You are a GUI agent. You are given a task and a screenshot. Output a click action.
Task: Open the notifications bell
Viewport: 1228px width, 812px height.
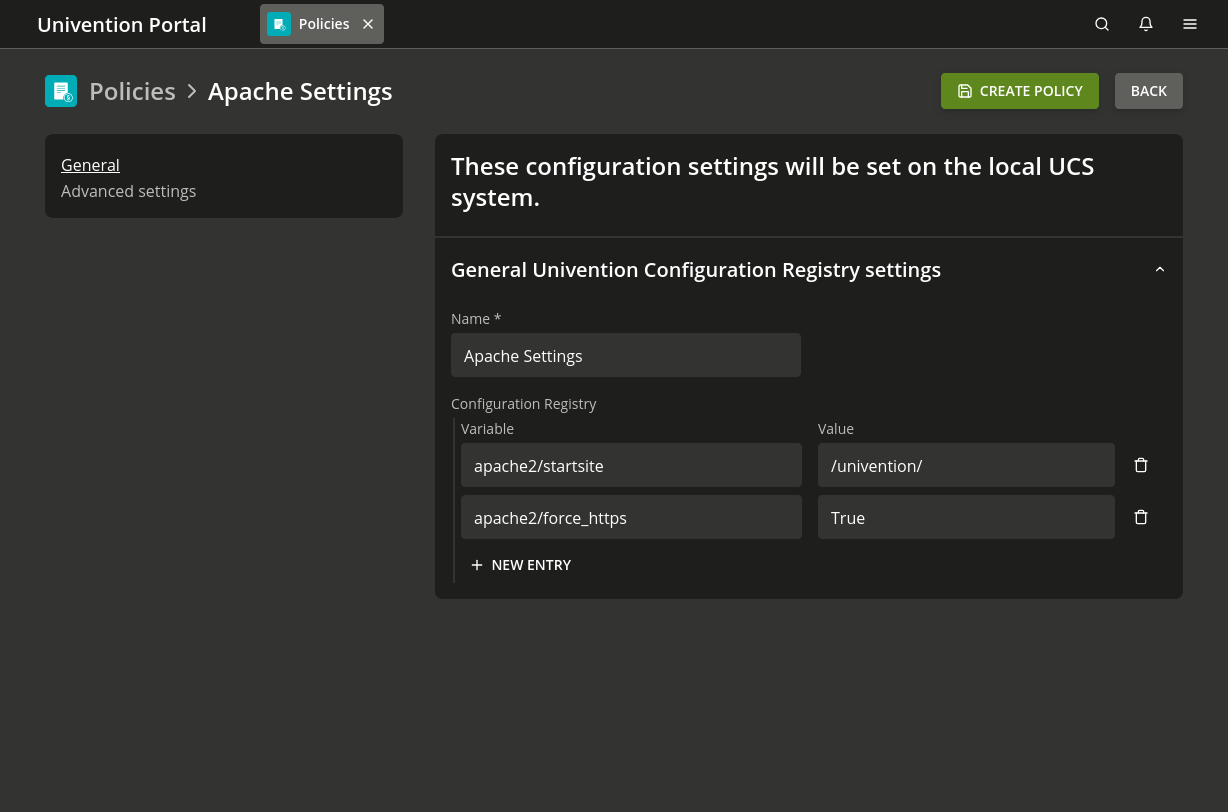[1146, 24]
